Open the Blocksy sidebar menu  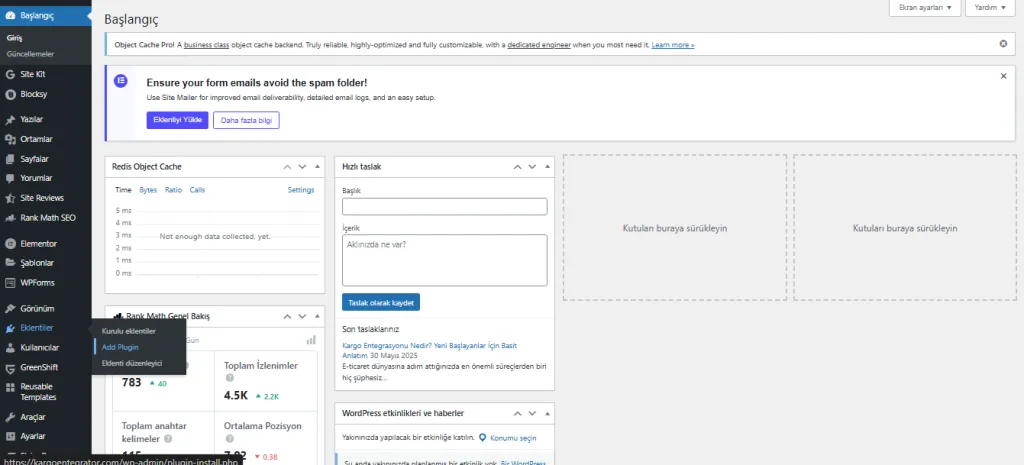click(33, 94)
